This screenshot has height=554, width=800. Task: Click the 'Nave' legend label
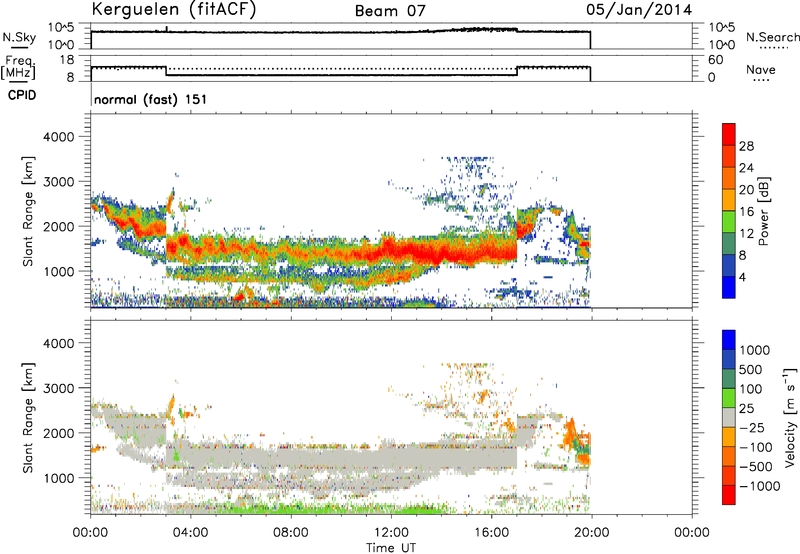point(761,69)
